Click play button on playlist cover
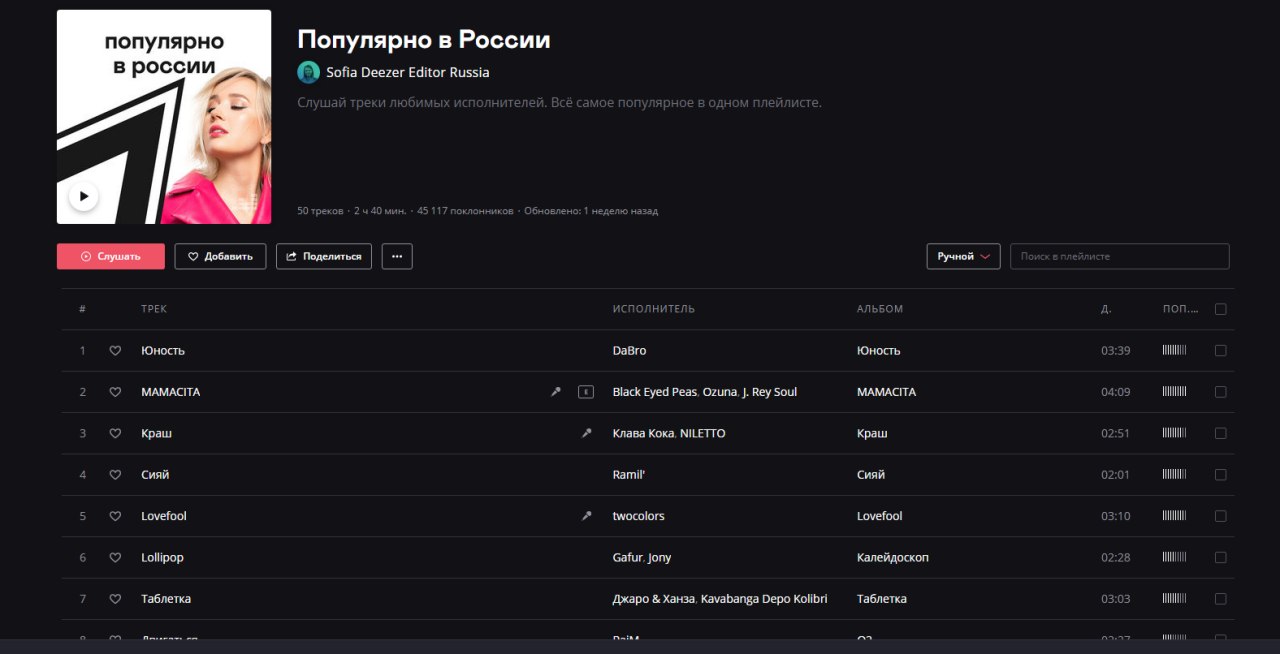This screenshot has width=1280, height=654. [84, 196]
